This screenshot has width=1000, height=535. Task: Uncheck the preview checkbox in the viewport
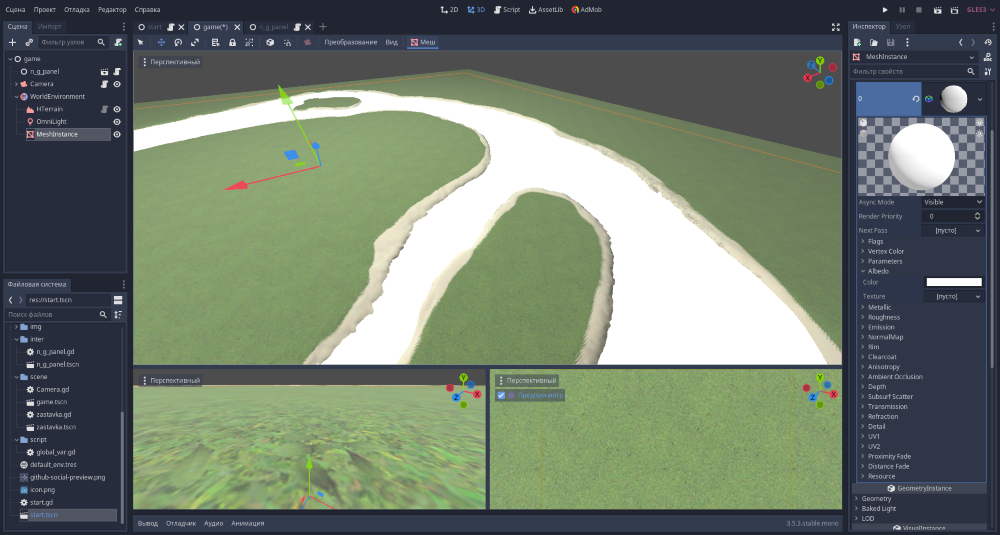[501, 396]
